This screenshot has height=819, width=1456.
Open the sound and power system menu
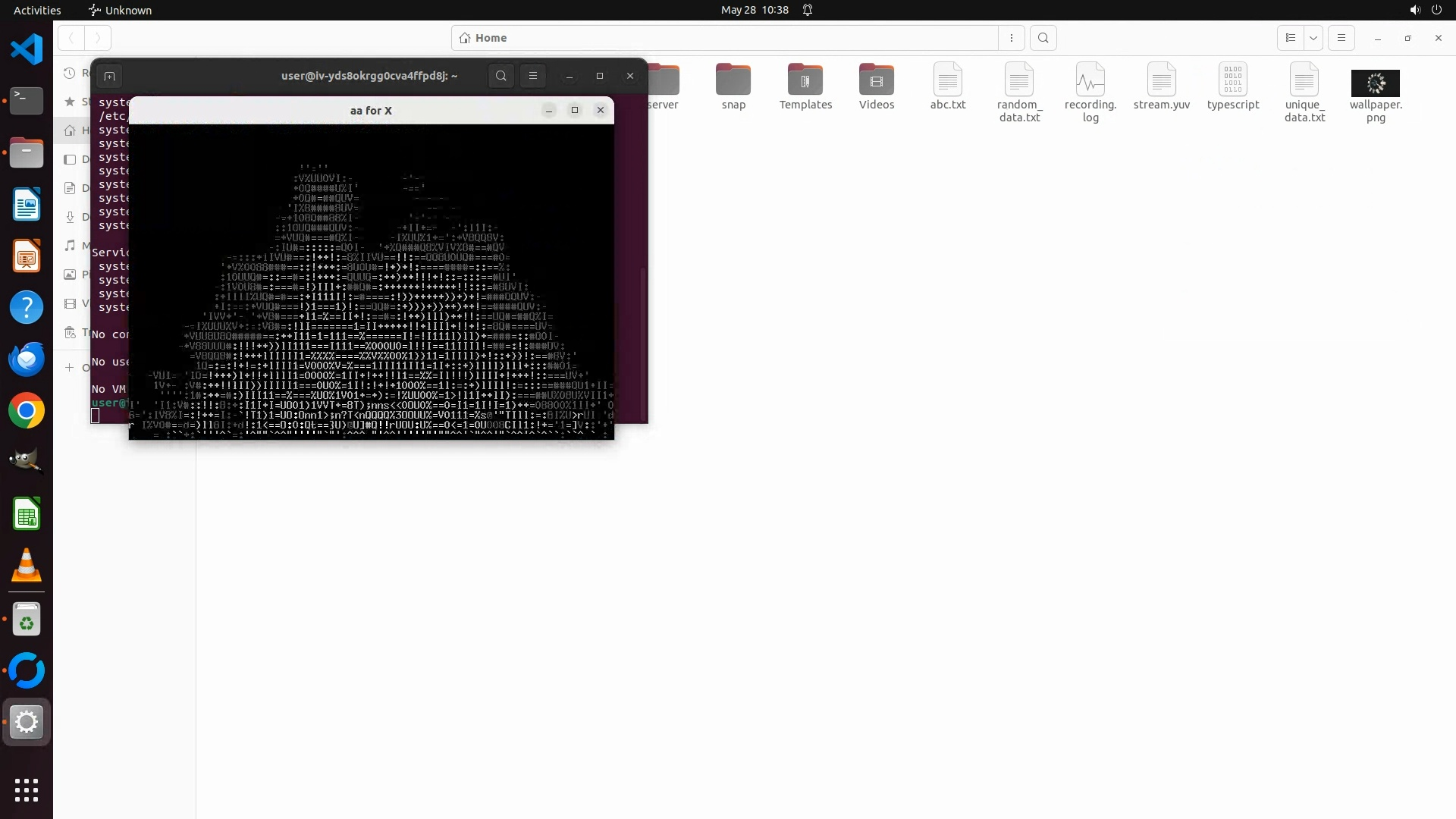tap(1425, 10)
